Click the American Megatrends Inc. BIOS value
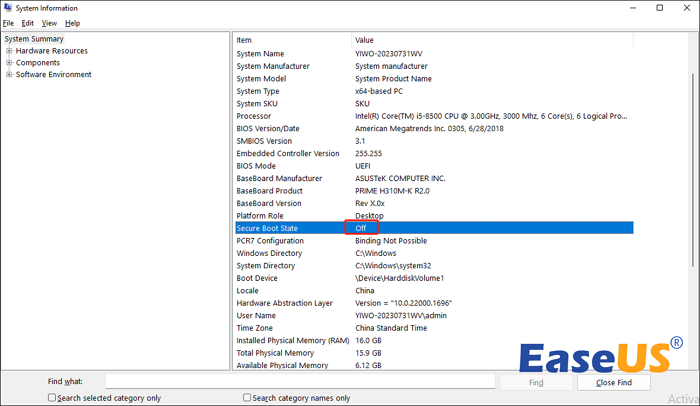 [x=429, y=129]
